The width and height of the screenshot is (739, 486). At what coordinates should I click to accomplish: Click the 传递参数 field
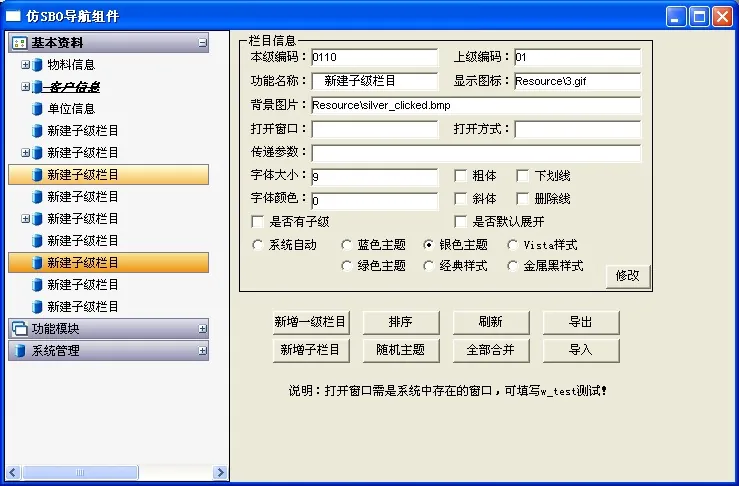(476, 153)
